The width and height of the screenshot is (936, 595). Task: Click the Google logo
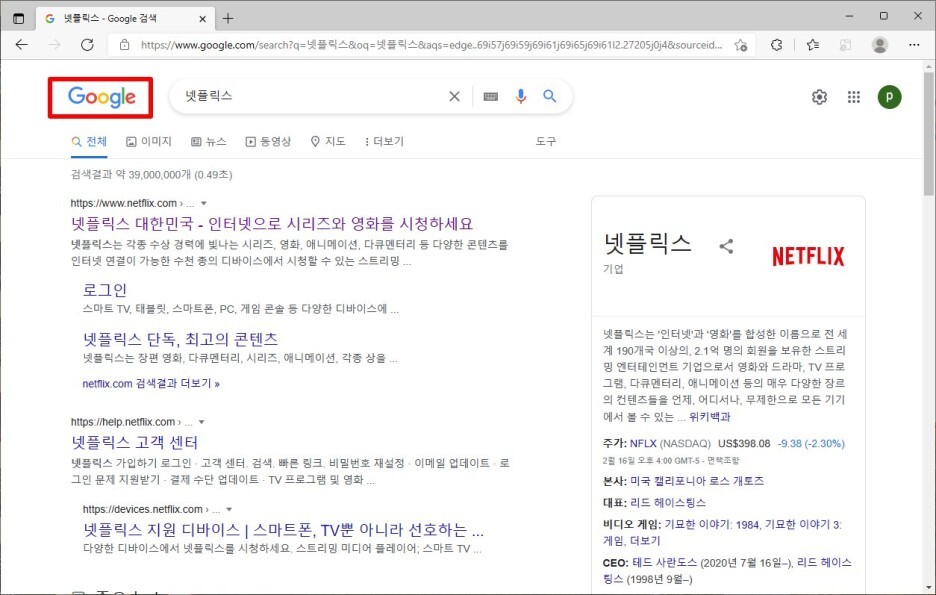tap(101, 97)
